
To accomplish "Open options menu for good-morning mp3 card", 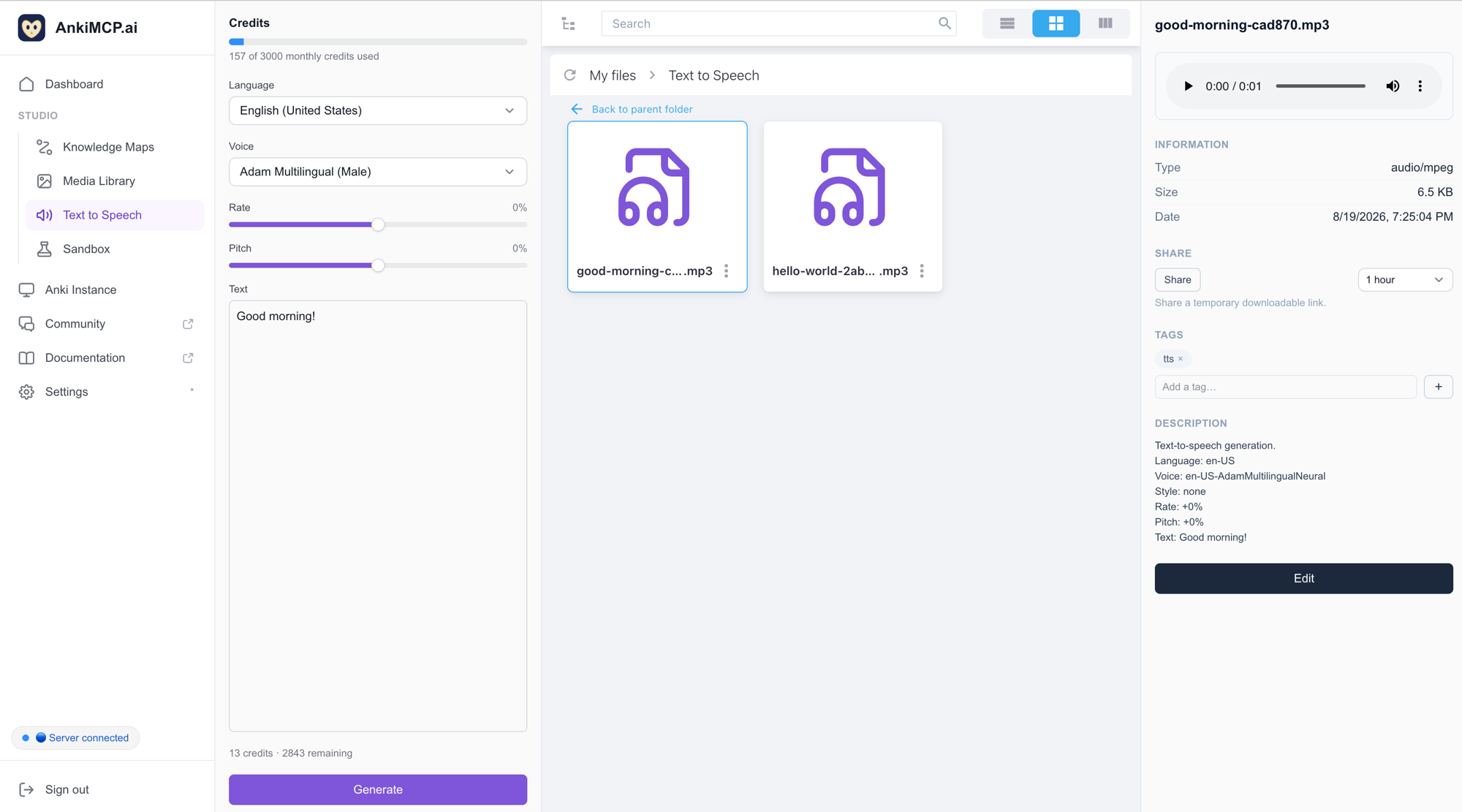I will (726, 271).
